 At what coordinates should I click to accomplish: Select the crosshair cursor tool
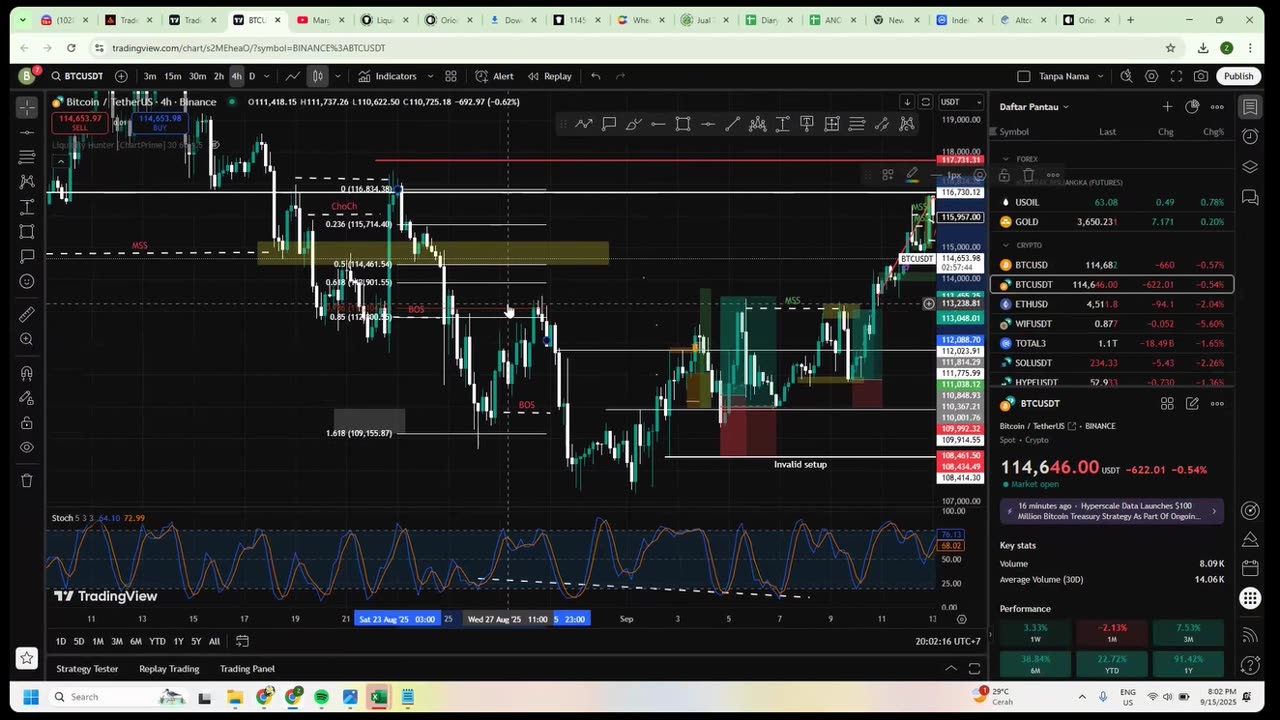click(27, 107)
